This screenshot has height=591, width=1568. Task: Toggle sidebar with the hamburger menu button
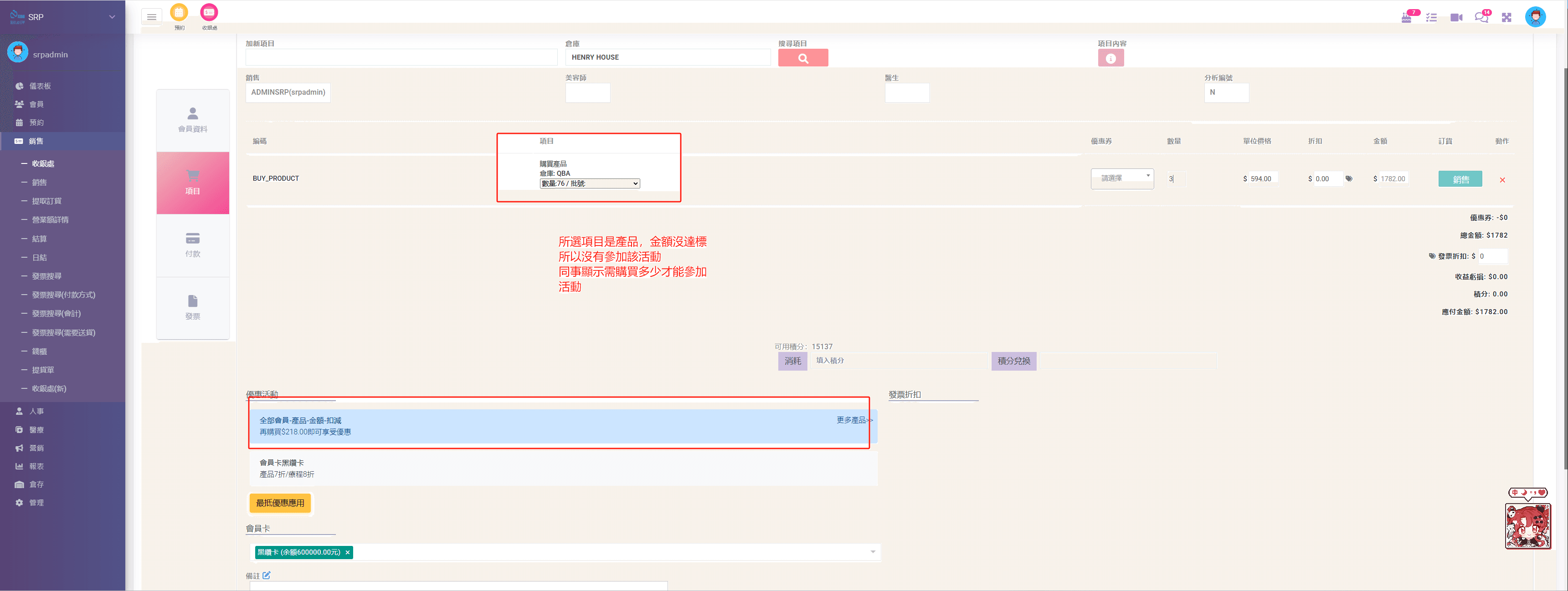pyautogui.click(x=152, y=17)
